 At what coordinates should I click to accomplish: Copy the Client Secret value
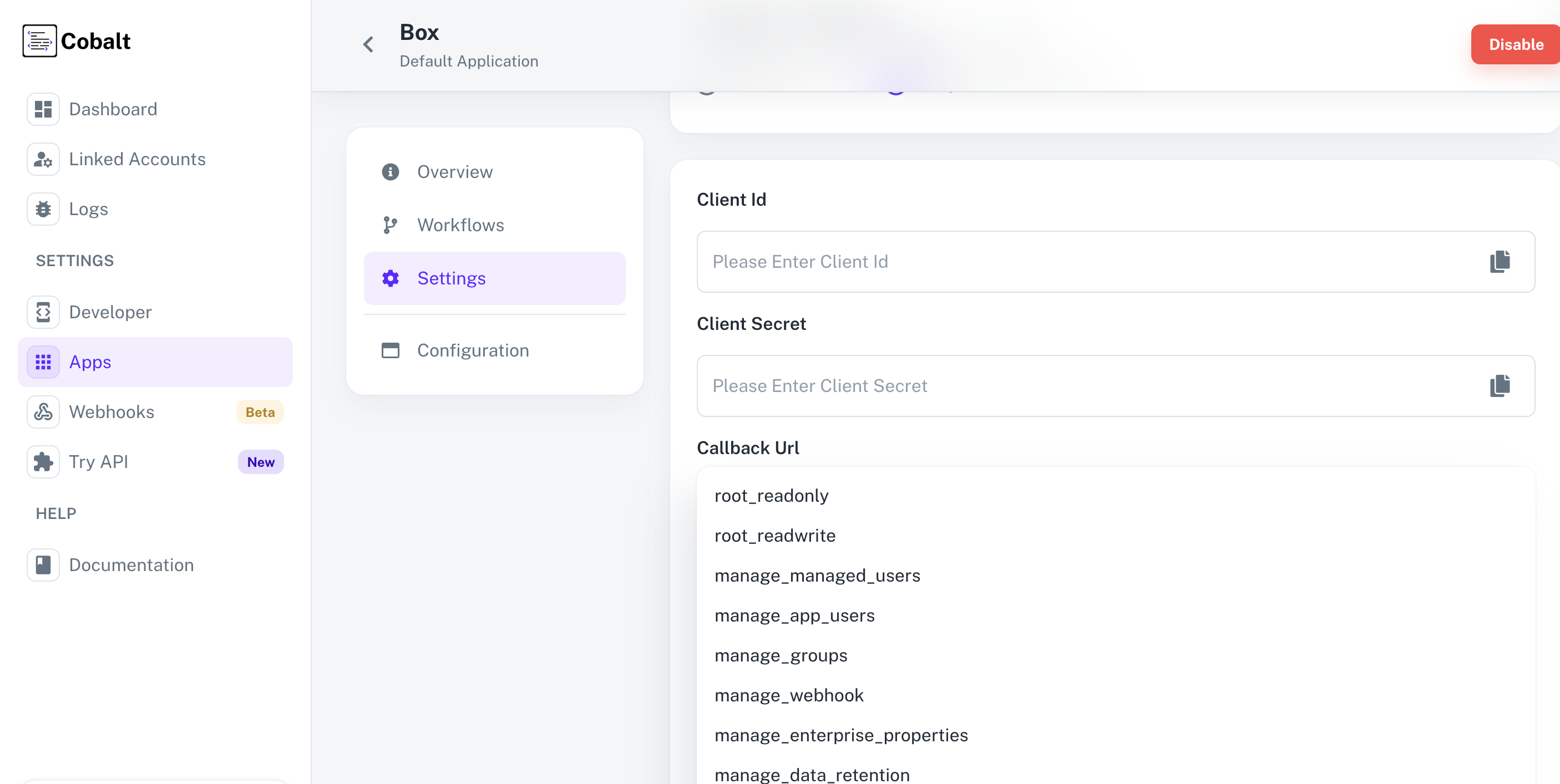coord(1500,386)
